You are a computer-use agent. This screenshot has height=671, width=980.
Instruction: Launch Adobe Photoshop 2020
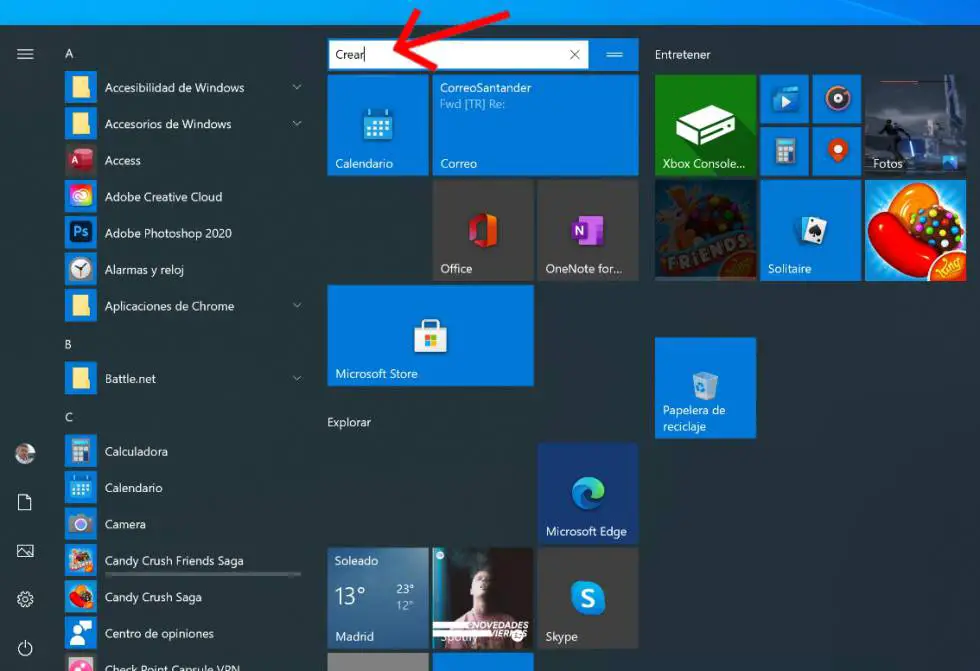pyautogui.click(x=183, y=232)
